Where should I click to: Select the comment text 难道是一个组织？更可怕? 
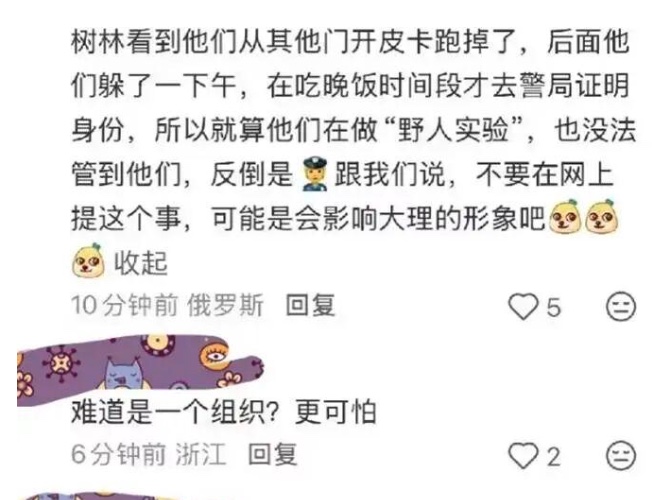[x=223, y=412]
